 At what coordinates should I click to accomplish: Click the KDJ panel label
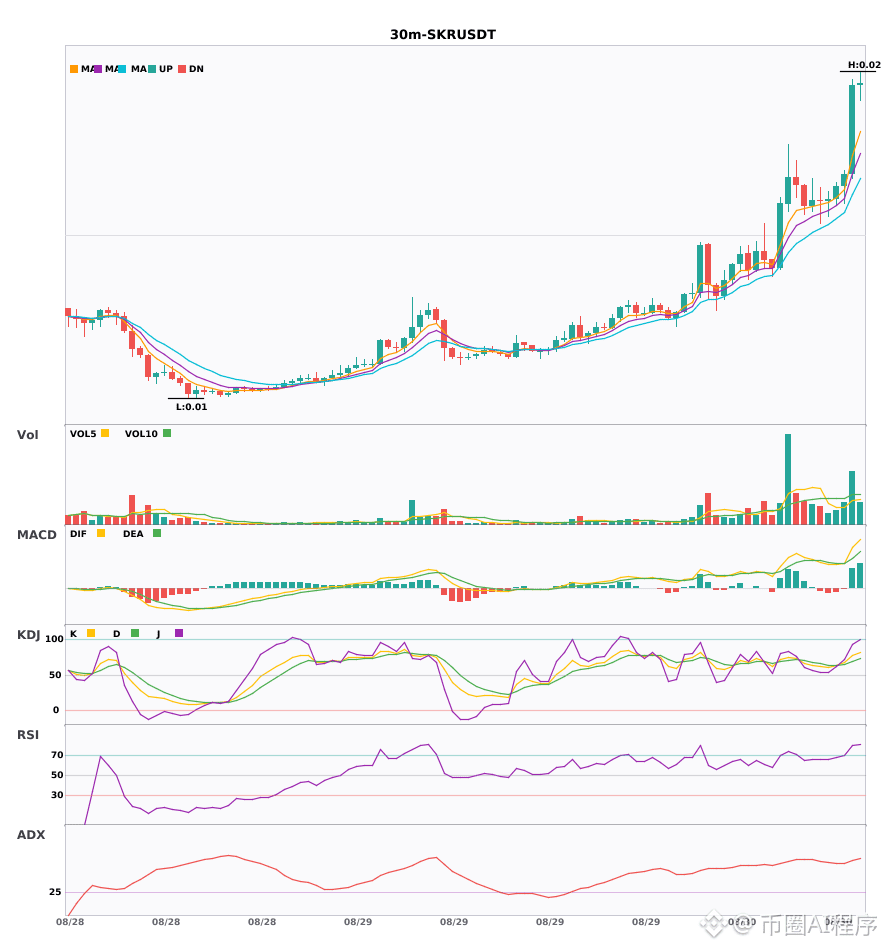click(28, 635)
